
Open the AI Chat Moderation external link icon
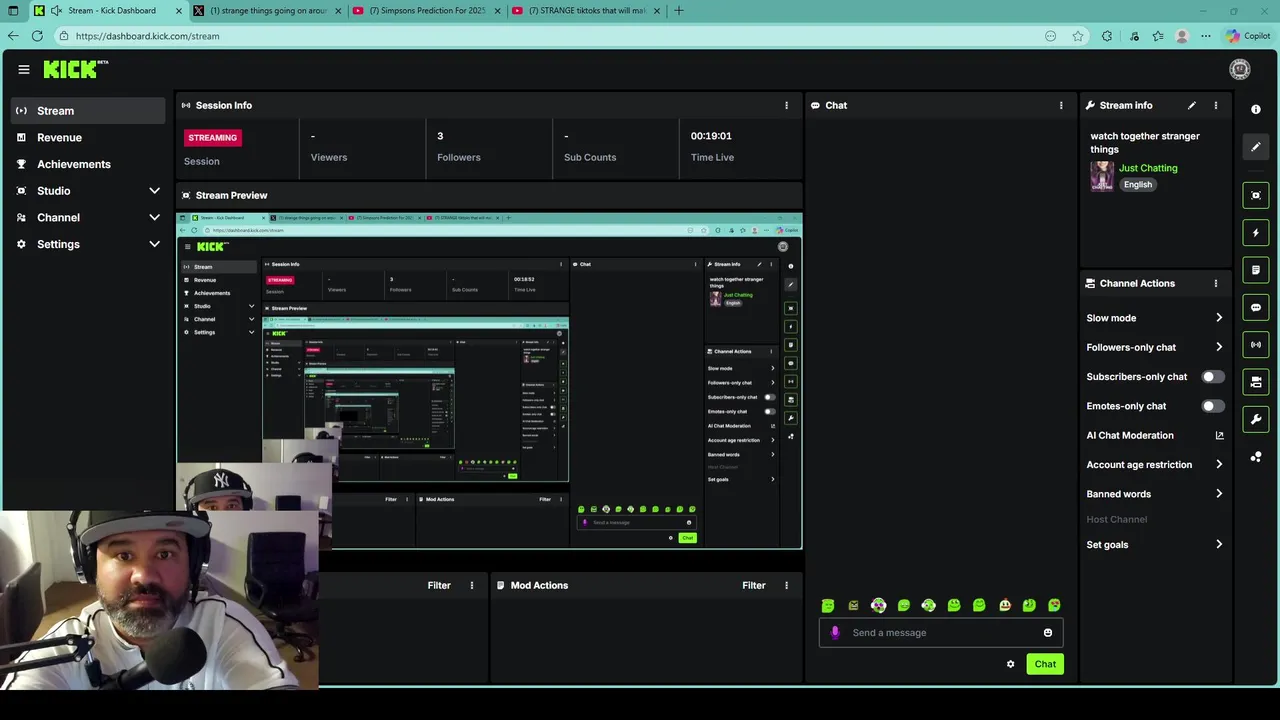pyautogui.click(x=1219, y=435)
